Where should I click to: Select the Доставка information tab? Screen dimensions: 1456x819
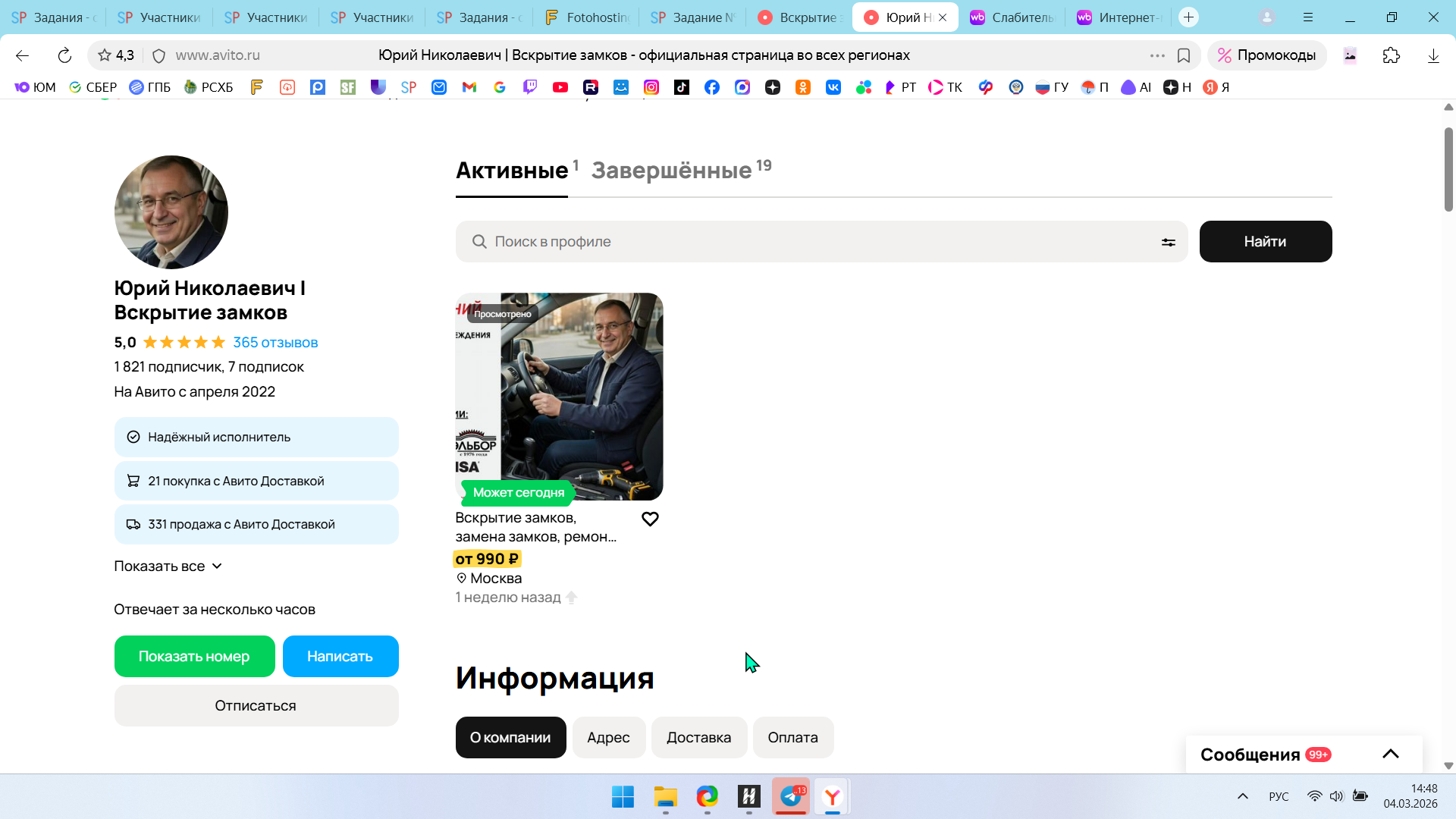(x=698, y=737)
